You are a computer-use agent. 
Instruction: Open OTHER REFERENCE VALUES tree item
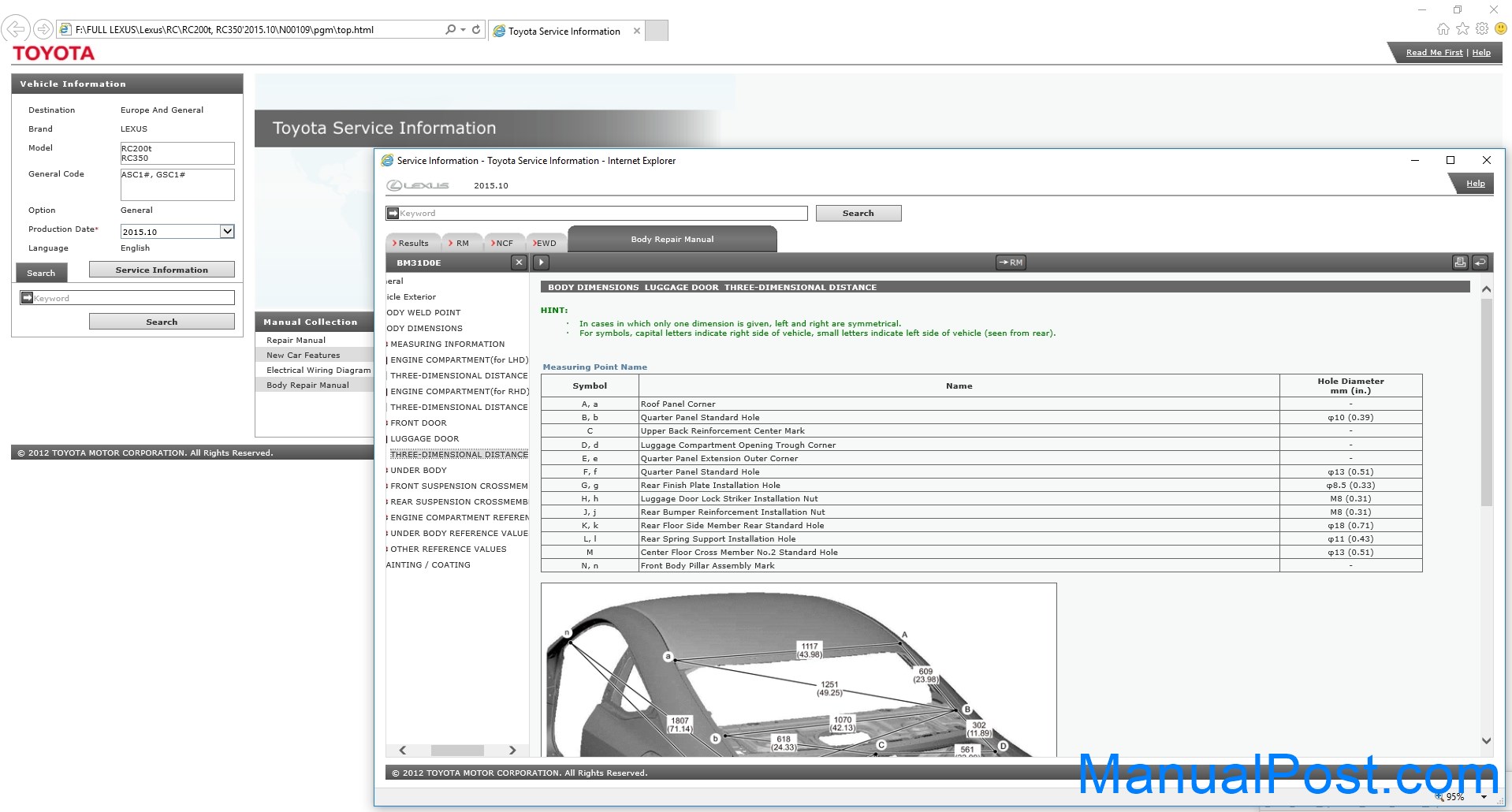point(449,549)
